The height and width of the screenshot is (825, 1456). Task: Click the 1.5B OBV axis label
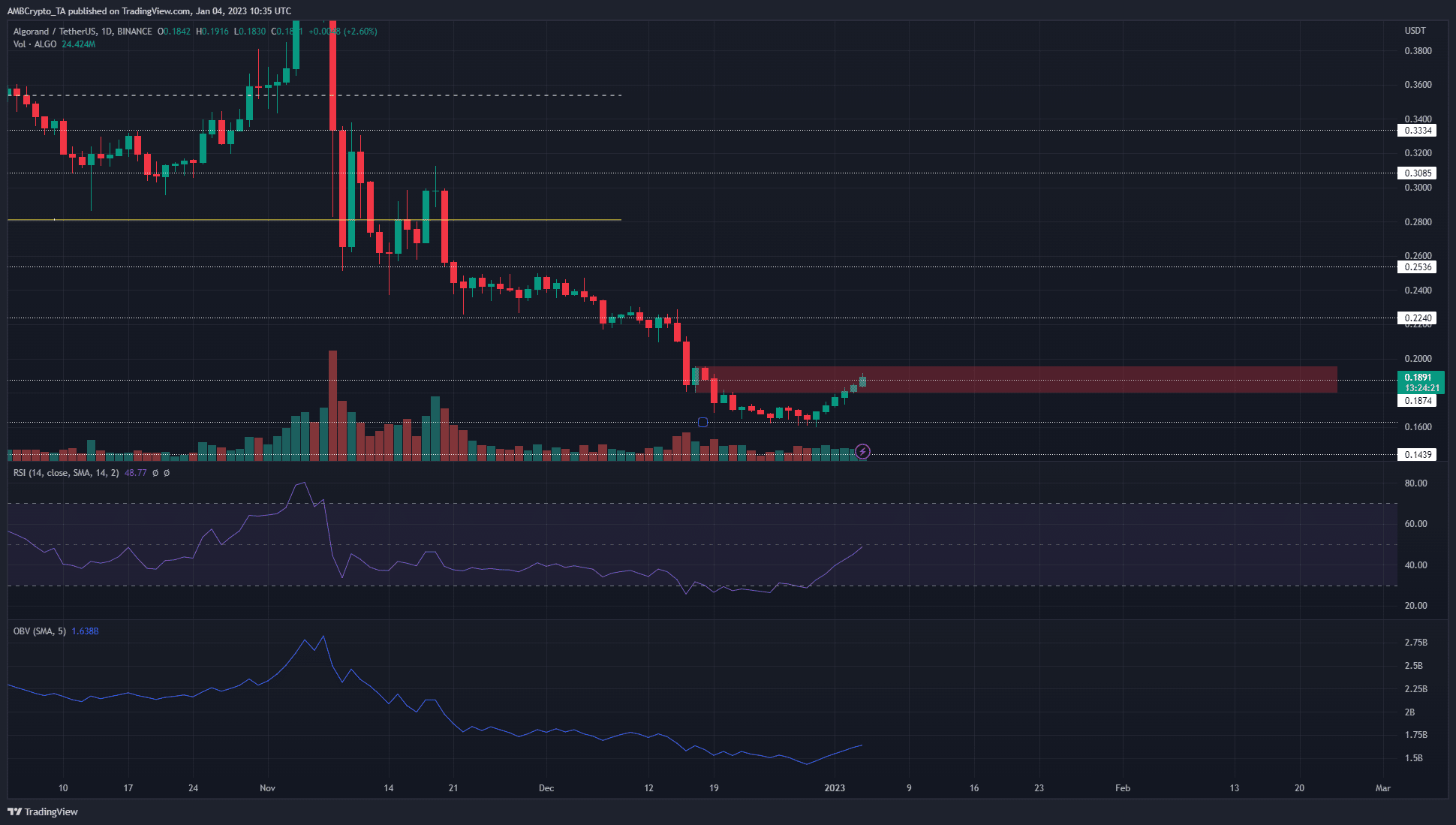(1413, 758)
